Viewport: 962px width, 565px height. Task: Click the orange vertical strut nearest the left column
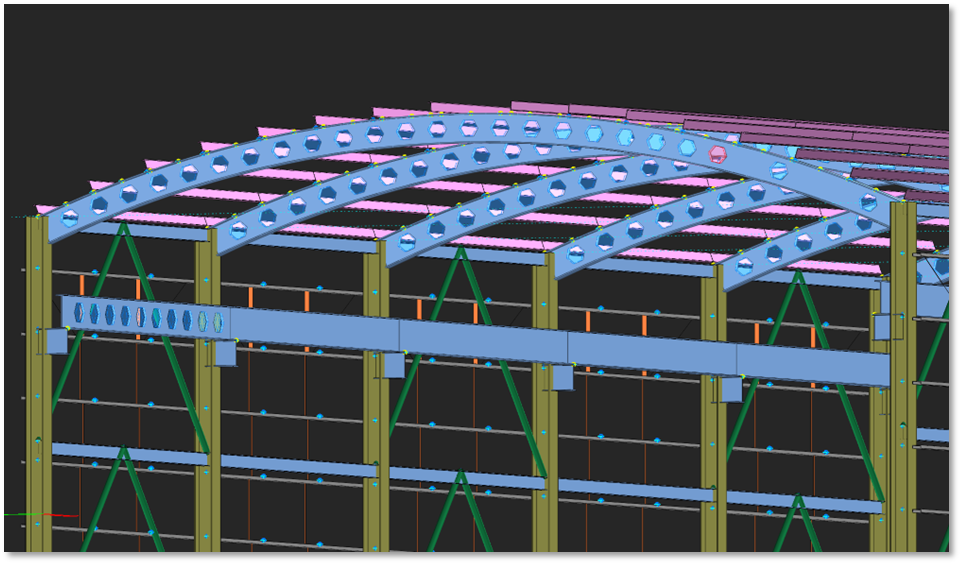pos(82,284)
